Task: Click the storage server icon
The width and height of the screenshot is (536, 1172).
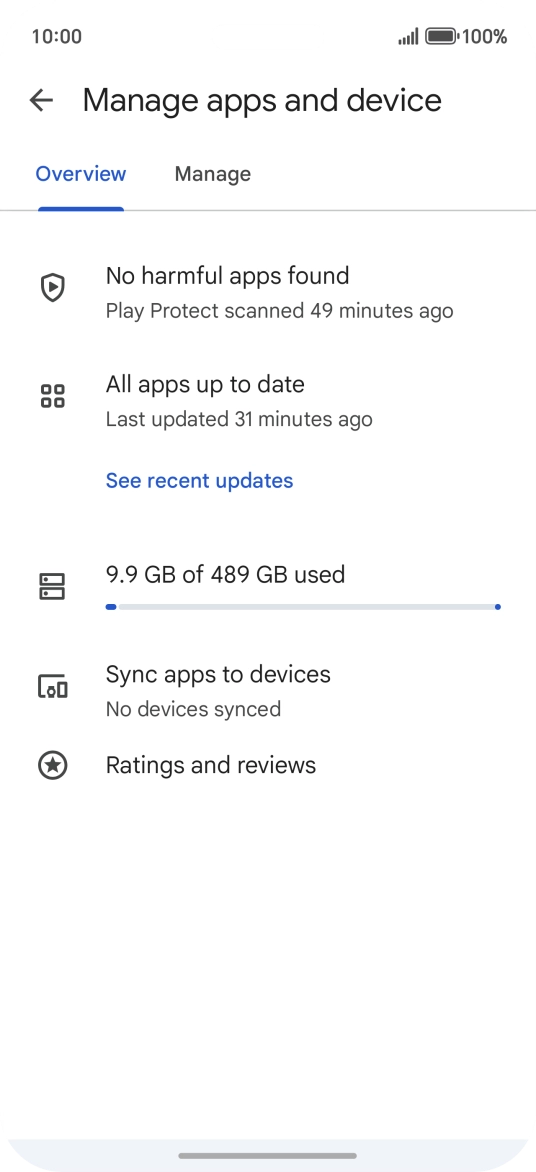Action: tap(52, 587)
